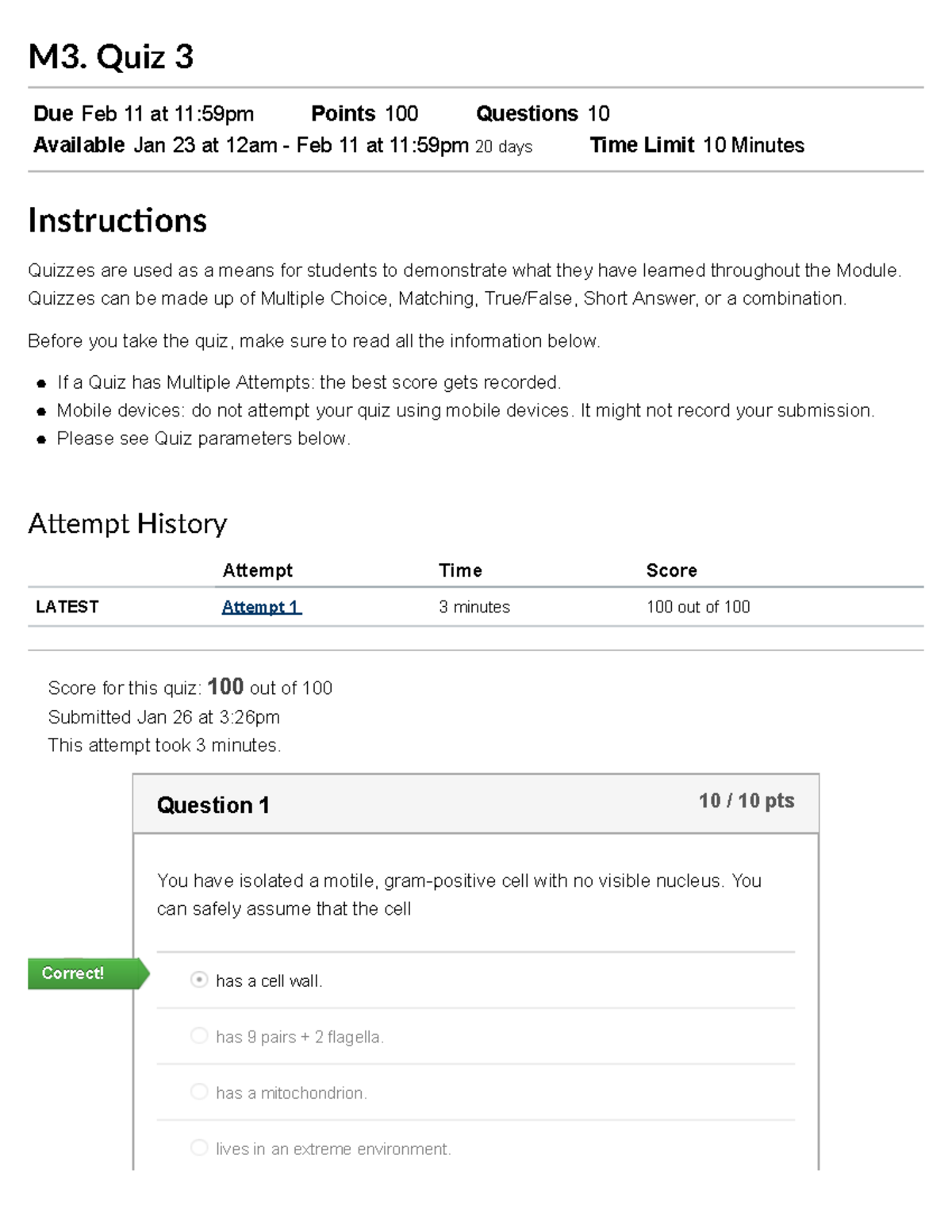Choose the 'has 9 pairs + 2 flagella' option

[199, 1036]
